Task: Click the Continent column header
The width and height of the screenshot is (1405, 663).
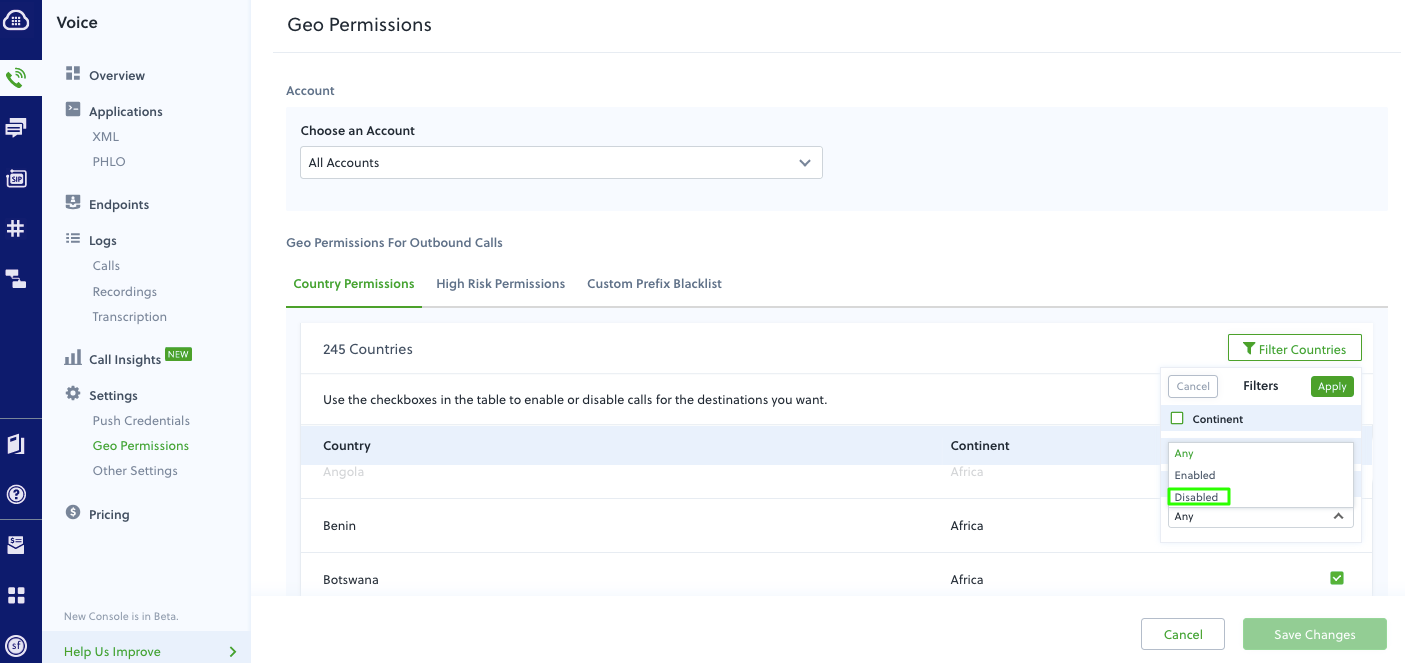Action: 980,445
